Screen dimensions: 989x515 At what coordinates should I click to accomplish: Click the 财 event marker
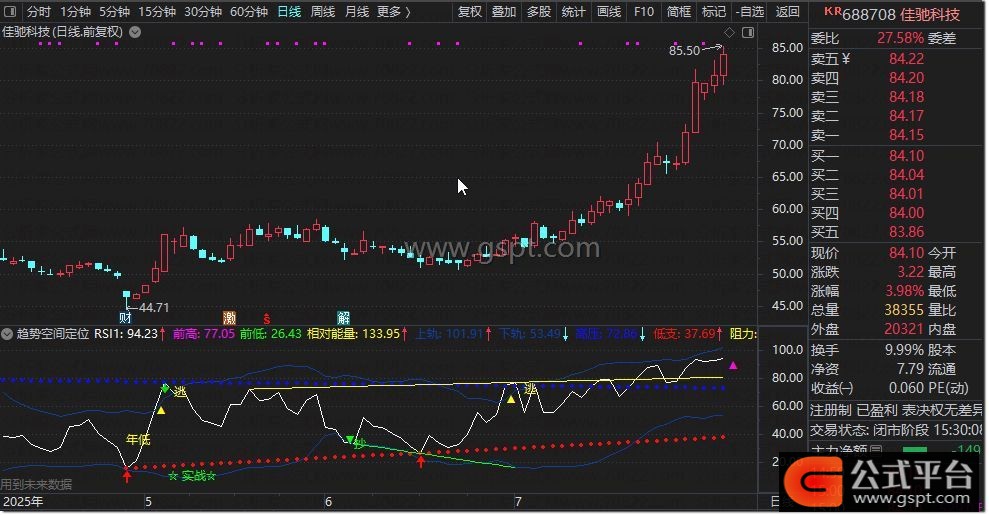click(x=126, y=317)
